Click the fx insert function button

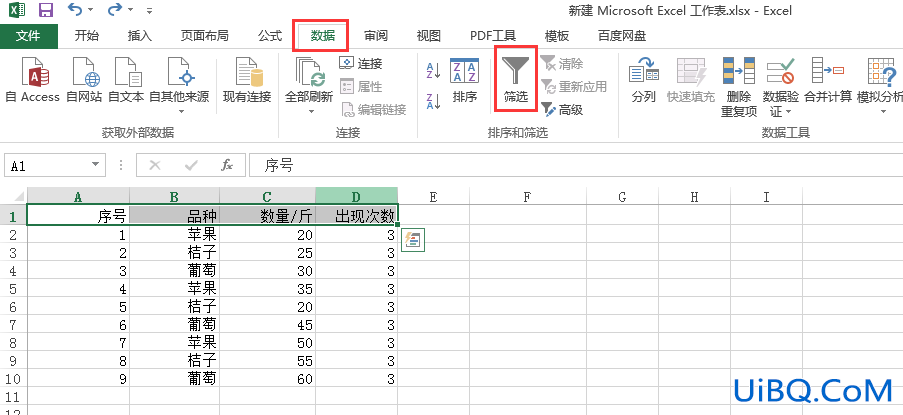click(227, 166)
